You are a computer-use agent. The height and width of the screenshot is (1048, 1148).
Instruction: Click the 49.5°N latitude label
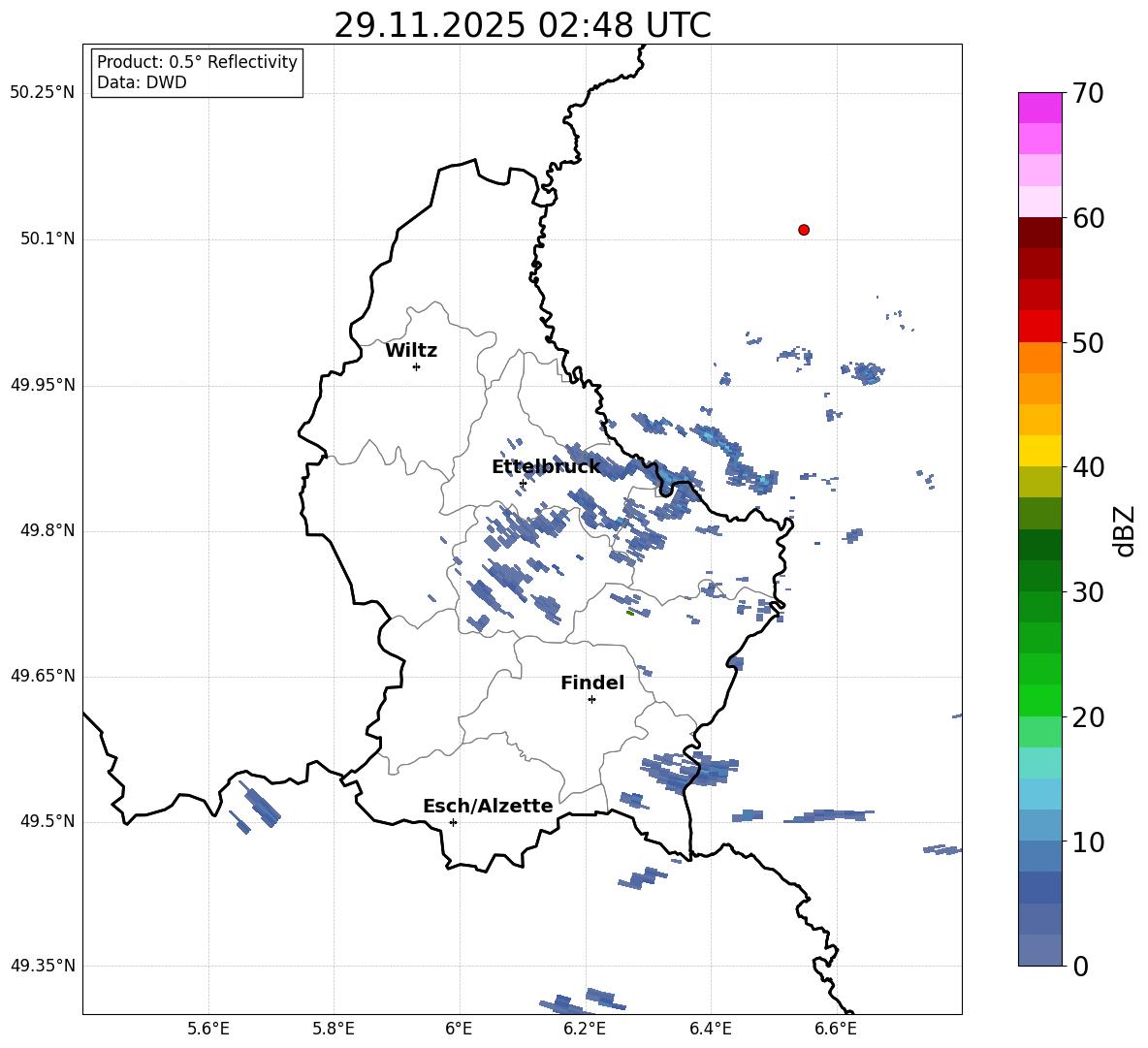(48, 821)
